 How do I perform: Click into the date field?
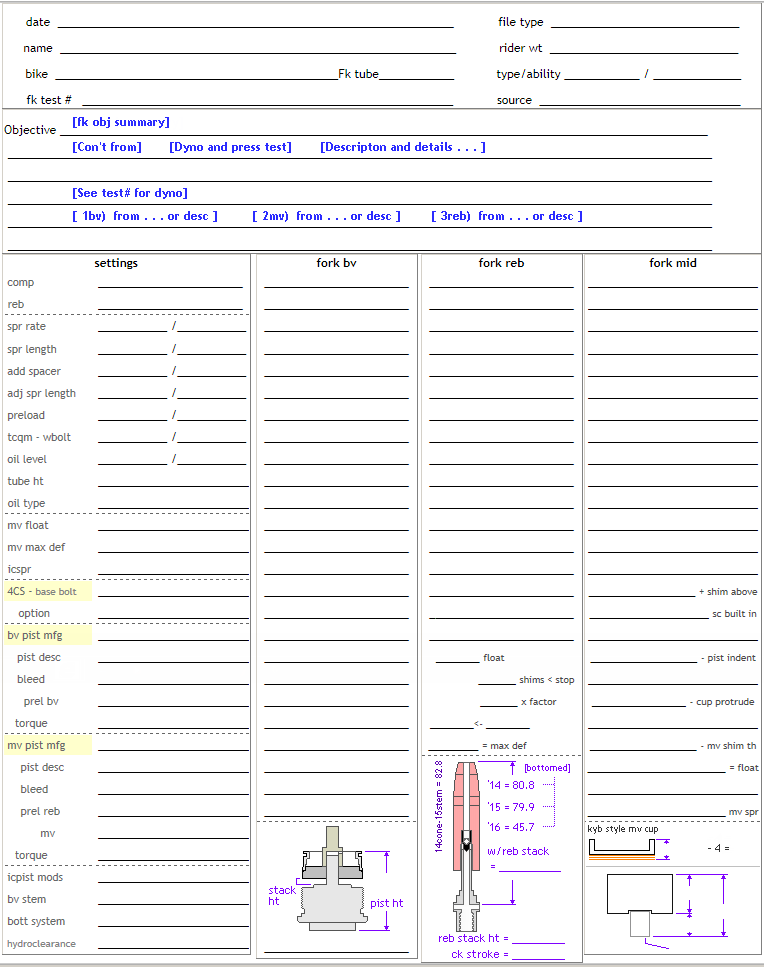pyautogui.click(x=255, y=21)
